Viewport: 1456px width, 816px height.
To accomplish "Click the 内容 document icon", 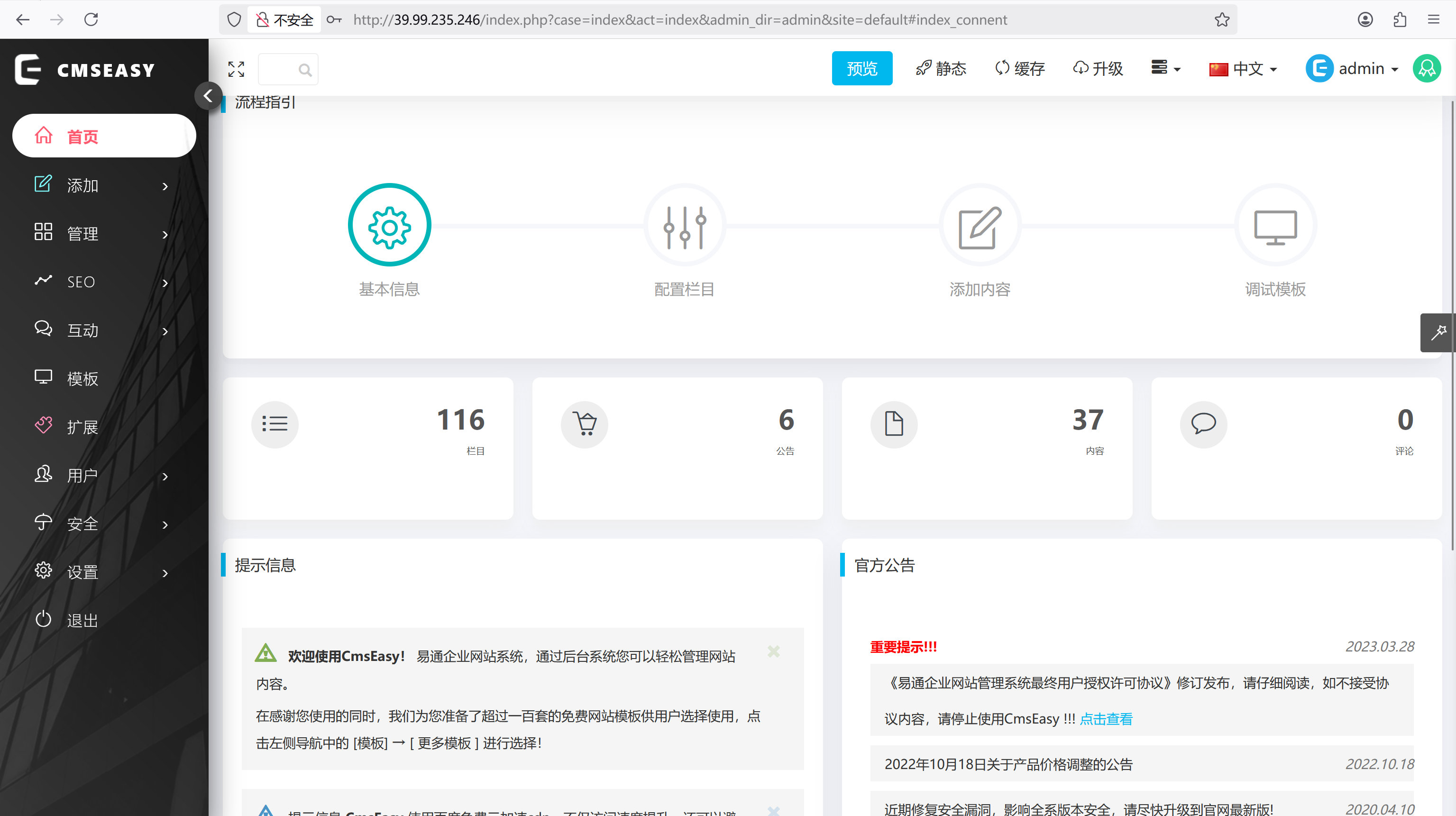I will [x=894, y=424].
